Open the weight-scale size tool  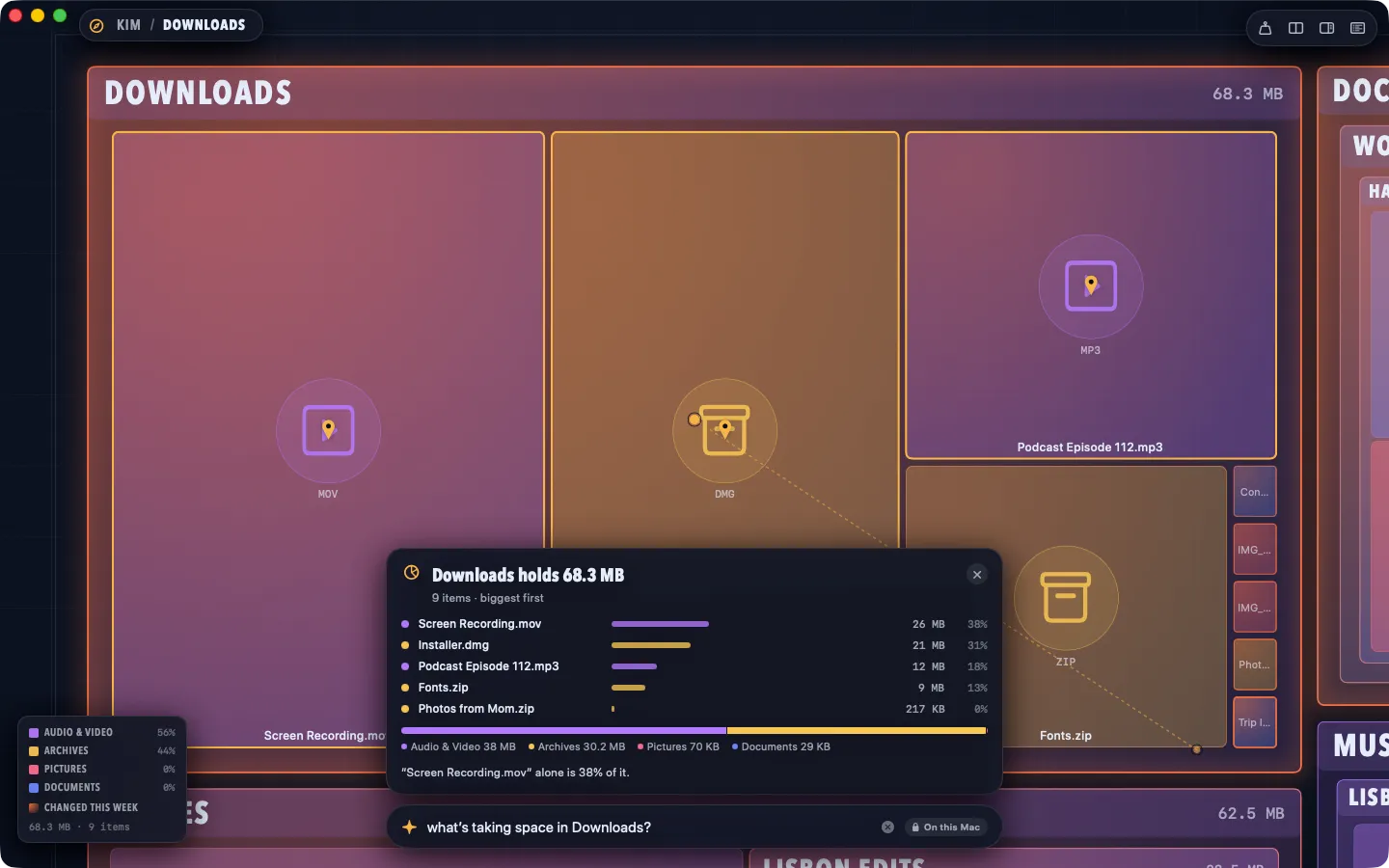pyautogui.click(x=1266, y=28)
